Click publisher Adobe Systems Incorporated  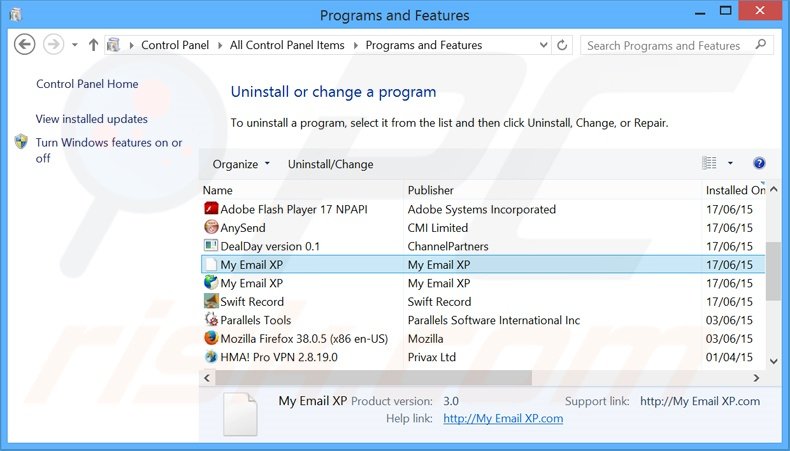(482, 209)
